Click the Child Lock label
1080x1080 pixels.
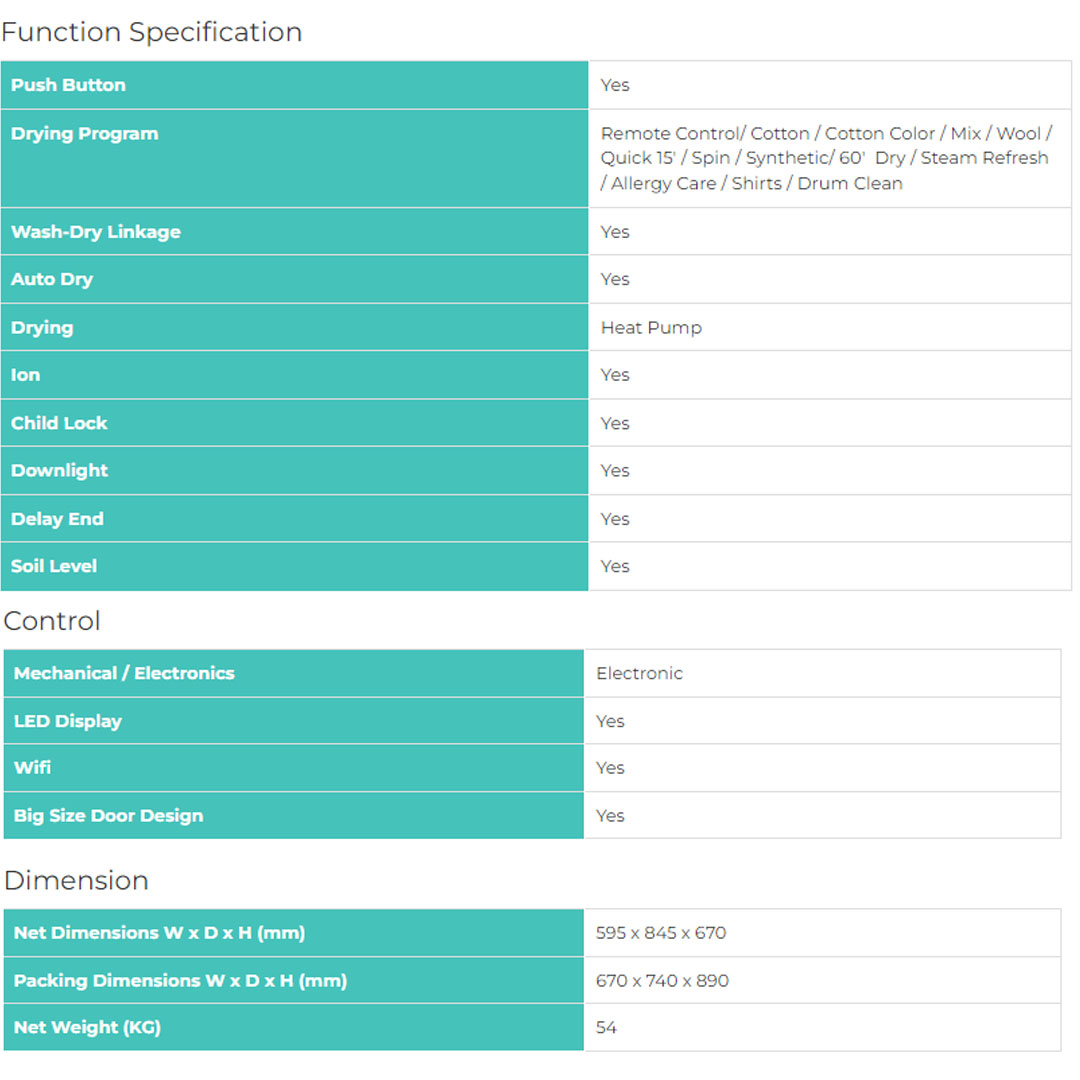coord(59,423)
